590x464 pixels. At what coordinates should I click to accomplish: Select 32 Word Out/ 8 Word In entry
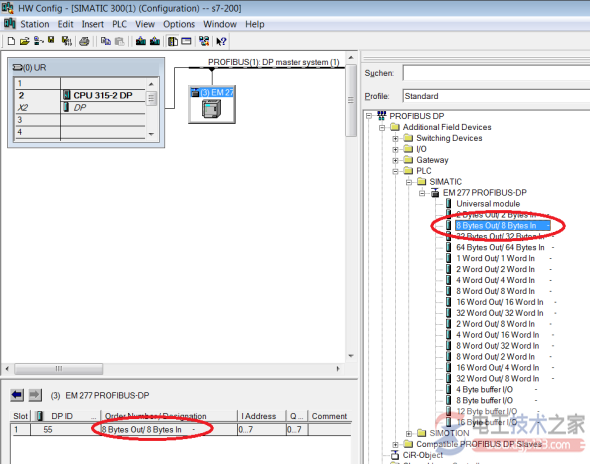click(497, 379)
